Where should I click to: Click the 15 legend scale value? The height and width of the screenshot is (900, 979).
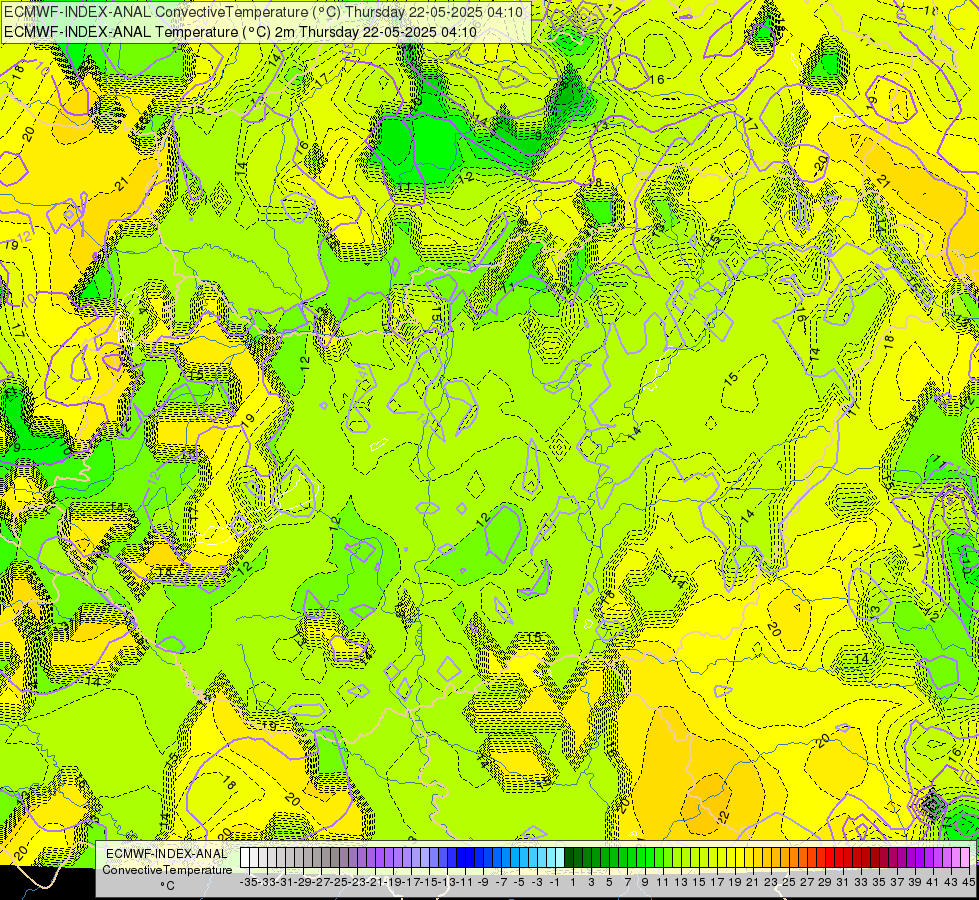pyautogui.click(x=699, y=882)
